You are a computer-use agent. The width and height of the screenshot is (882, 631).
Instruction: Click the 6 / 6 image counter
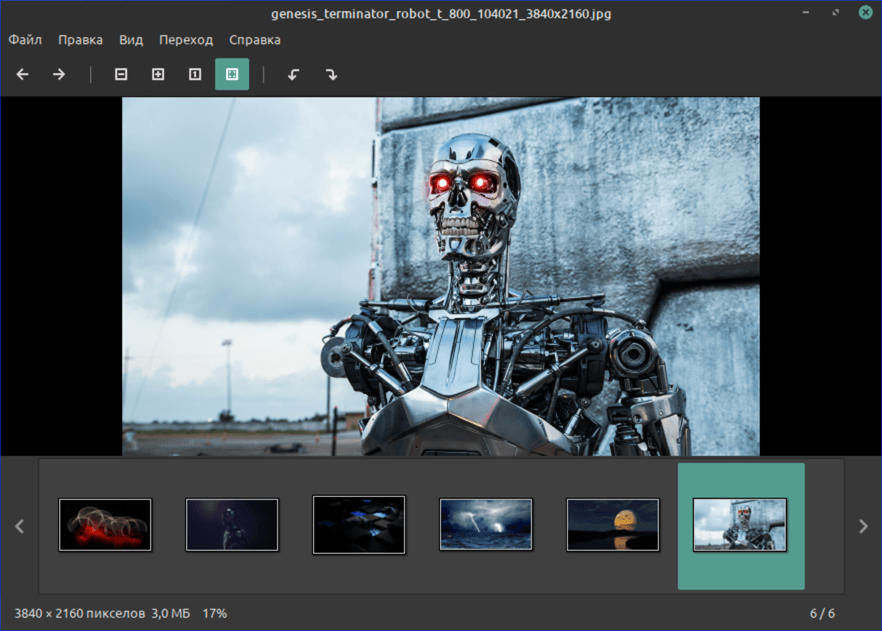[822, 614]
